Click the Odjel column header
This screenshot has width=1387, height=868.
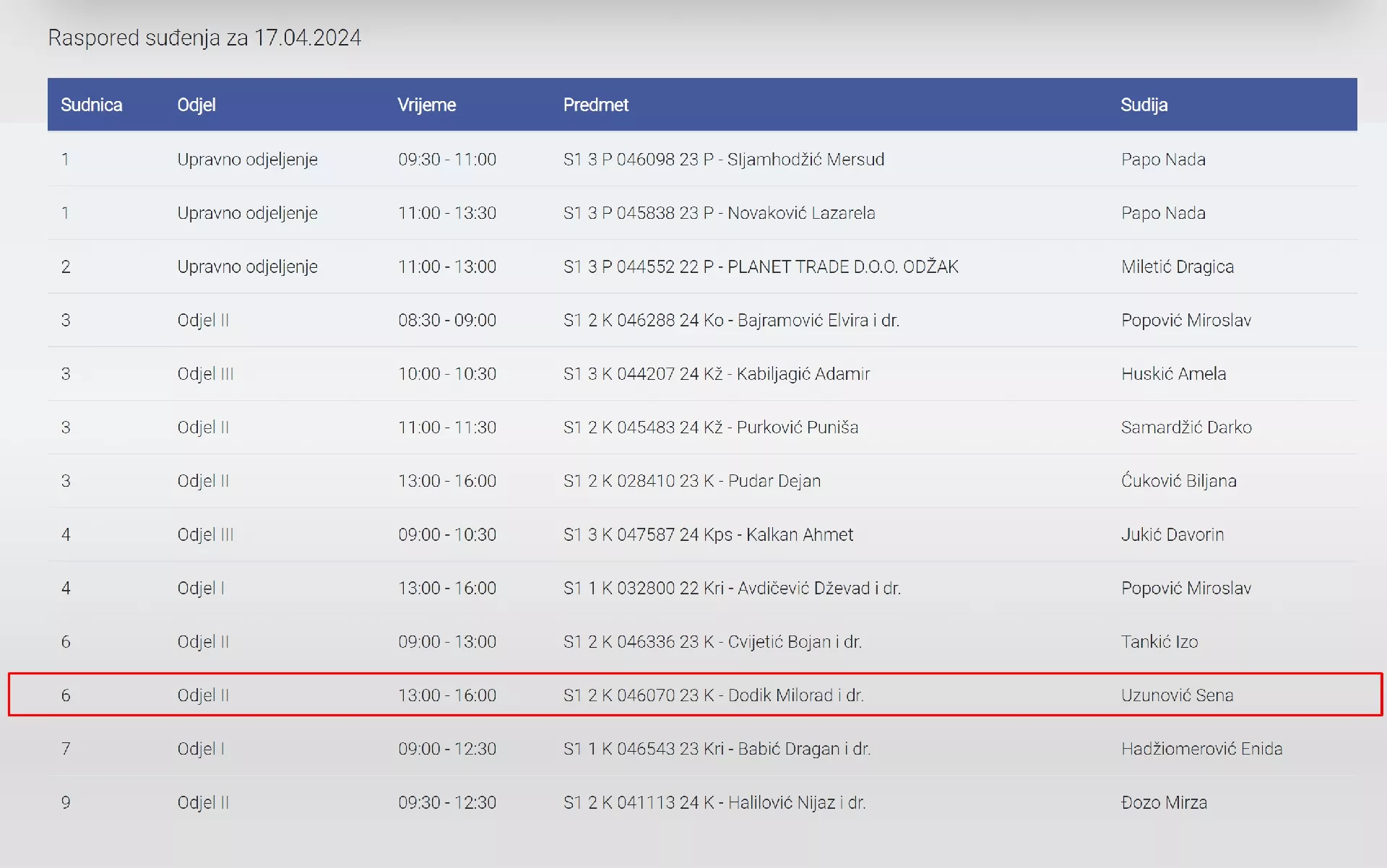tap(196, 105)
